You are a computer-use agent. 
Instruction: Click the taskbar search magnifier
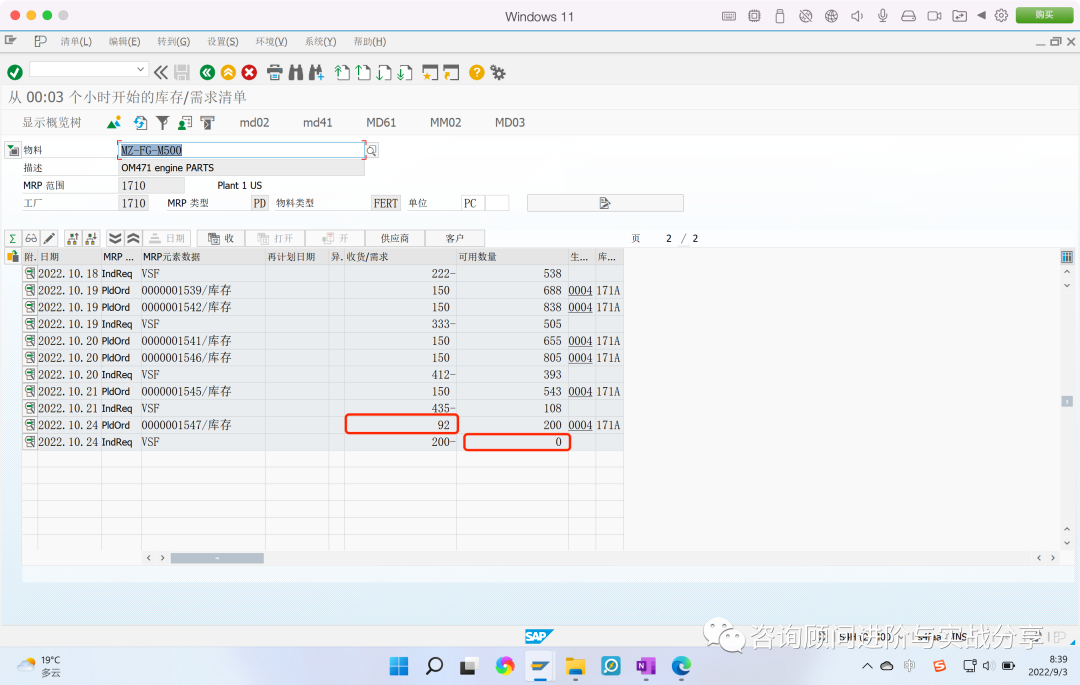click(x=434, y=666)
